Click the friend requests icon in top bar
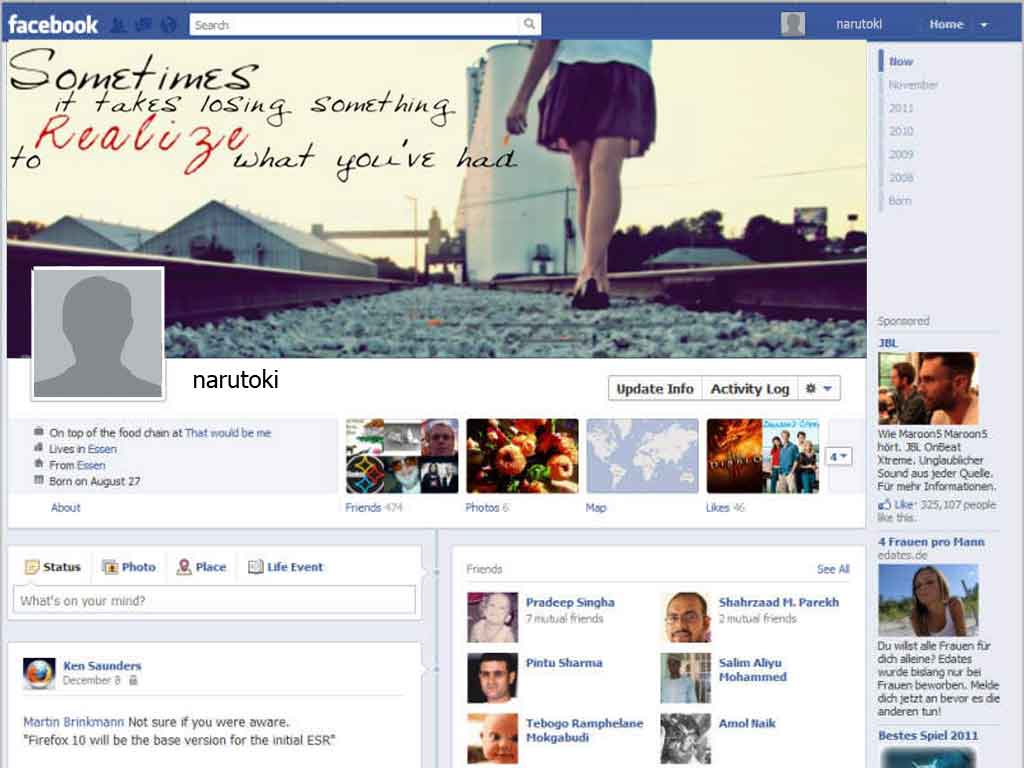 [118, 25]
